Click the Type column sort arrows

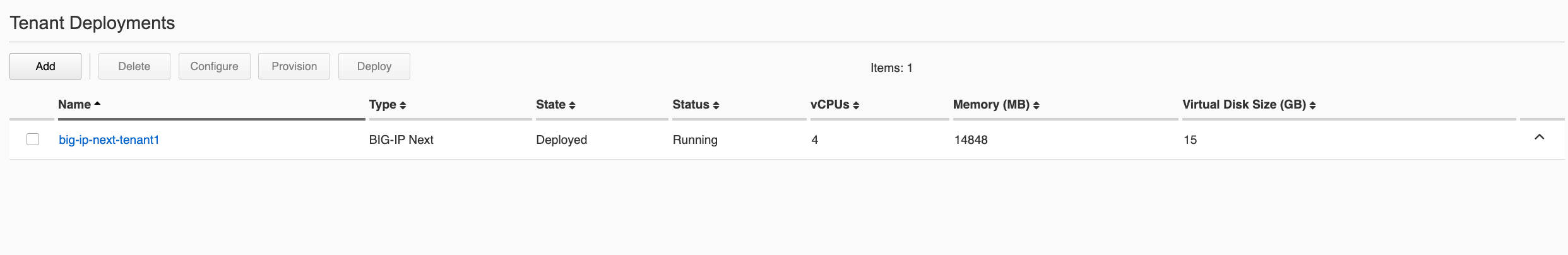tap(403, 105)
